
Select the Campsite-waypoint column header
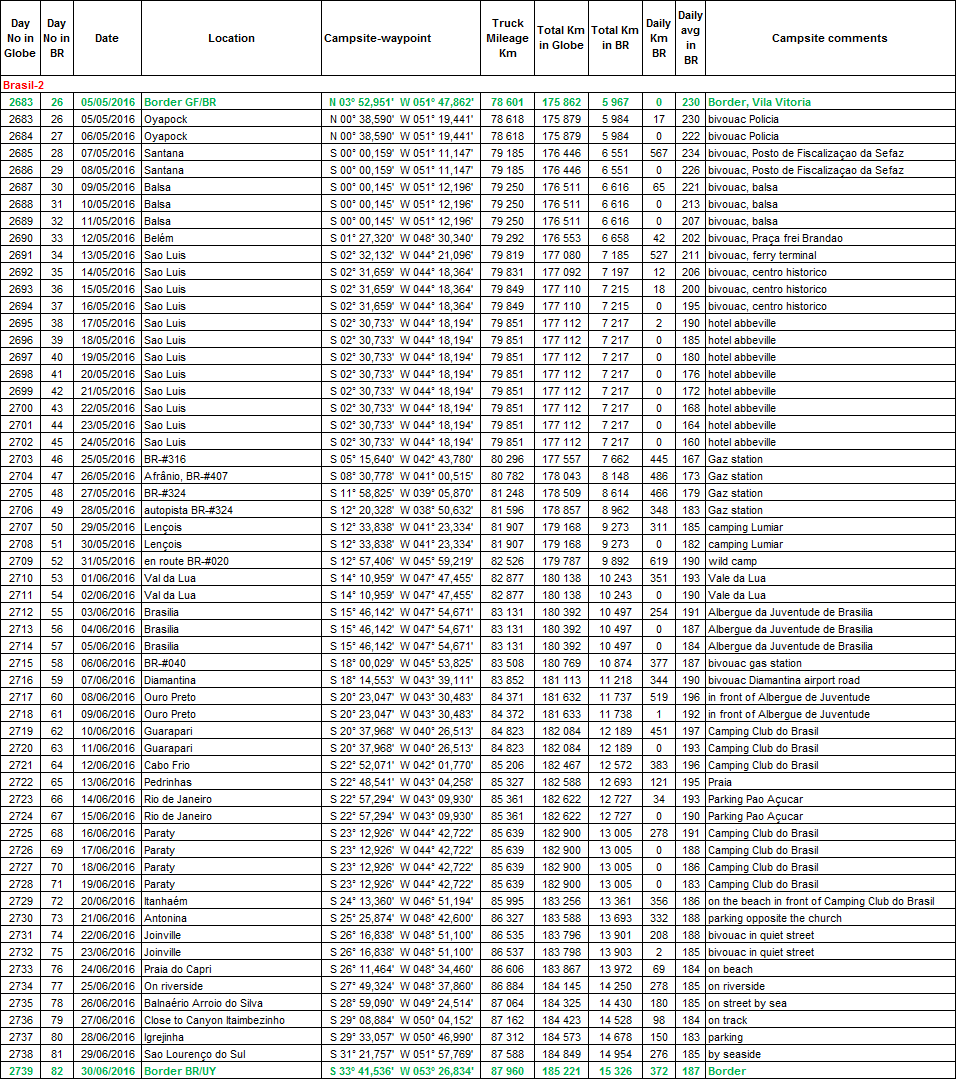377,38
